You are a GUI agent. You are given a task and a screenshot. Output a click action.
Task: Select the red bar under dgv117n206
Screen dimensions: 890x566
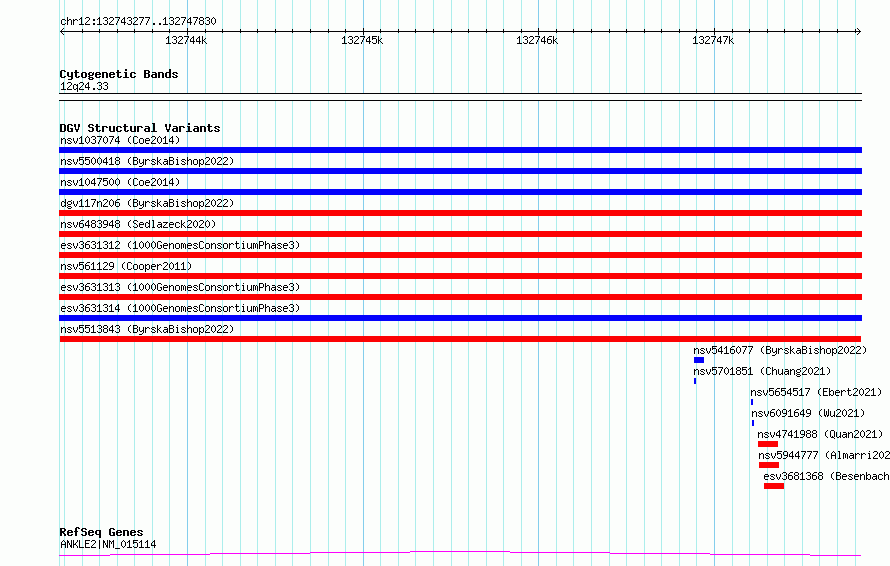(x=460, y=213)
